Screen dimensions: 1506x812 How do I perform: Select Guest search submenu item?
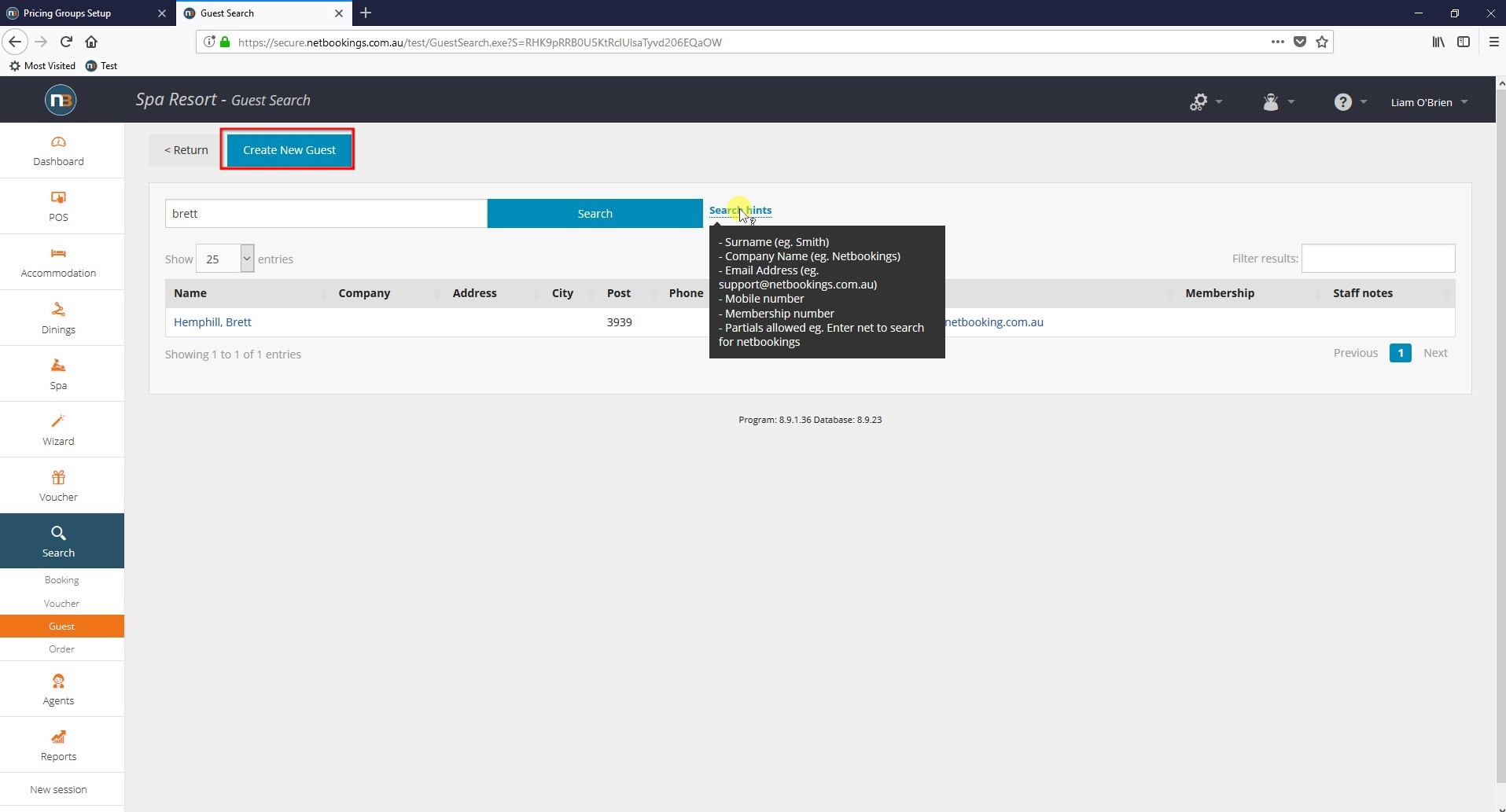[x=62, y=626]
